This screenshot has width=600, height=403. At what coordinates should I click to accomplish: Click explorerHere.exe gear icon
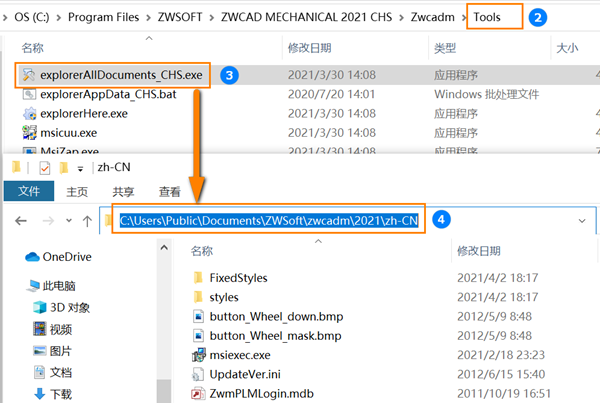29,114
